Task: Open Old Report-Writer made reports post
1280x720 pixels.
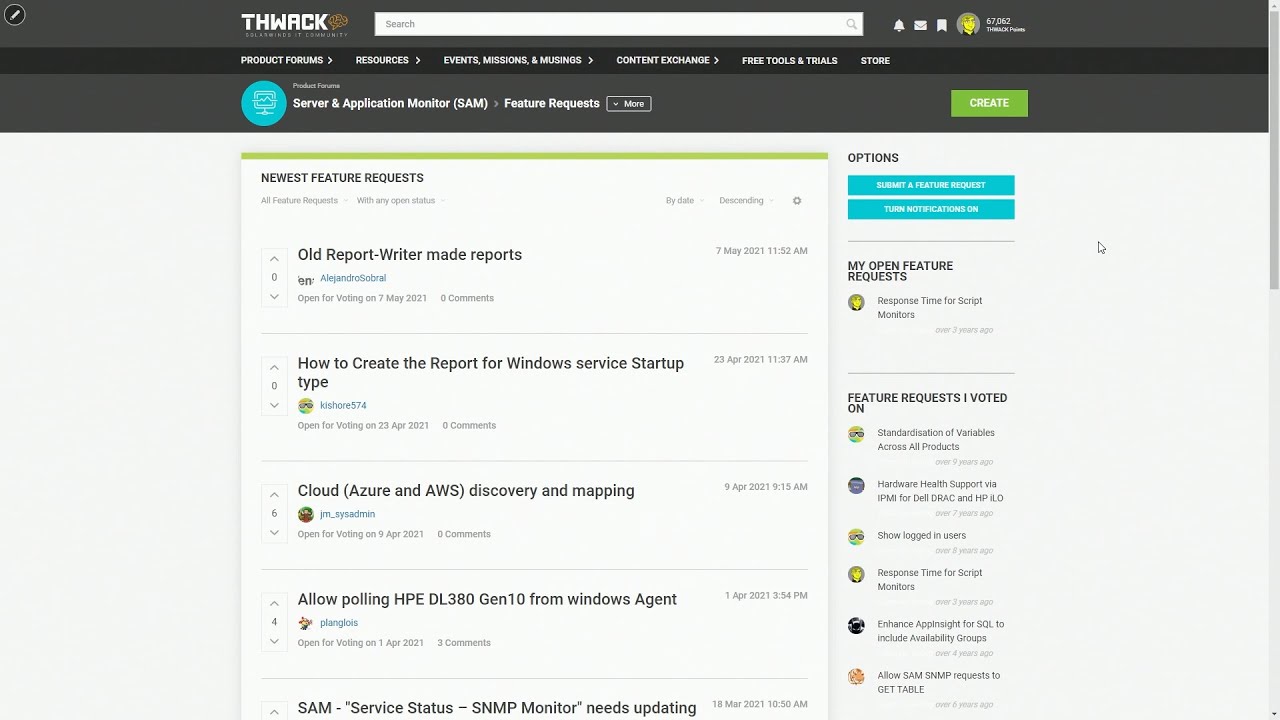Action: 410,255
